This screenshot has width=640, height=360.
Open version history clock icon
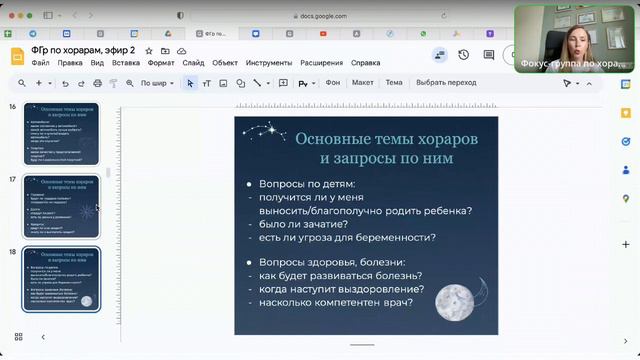pos(463,55)
